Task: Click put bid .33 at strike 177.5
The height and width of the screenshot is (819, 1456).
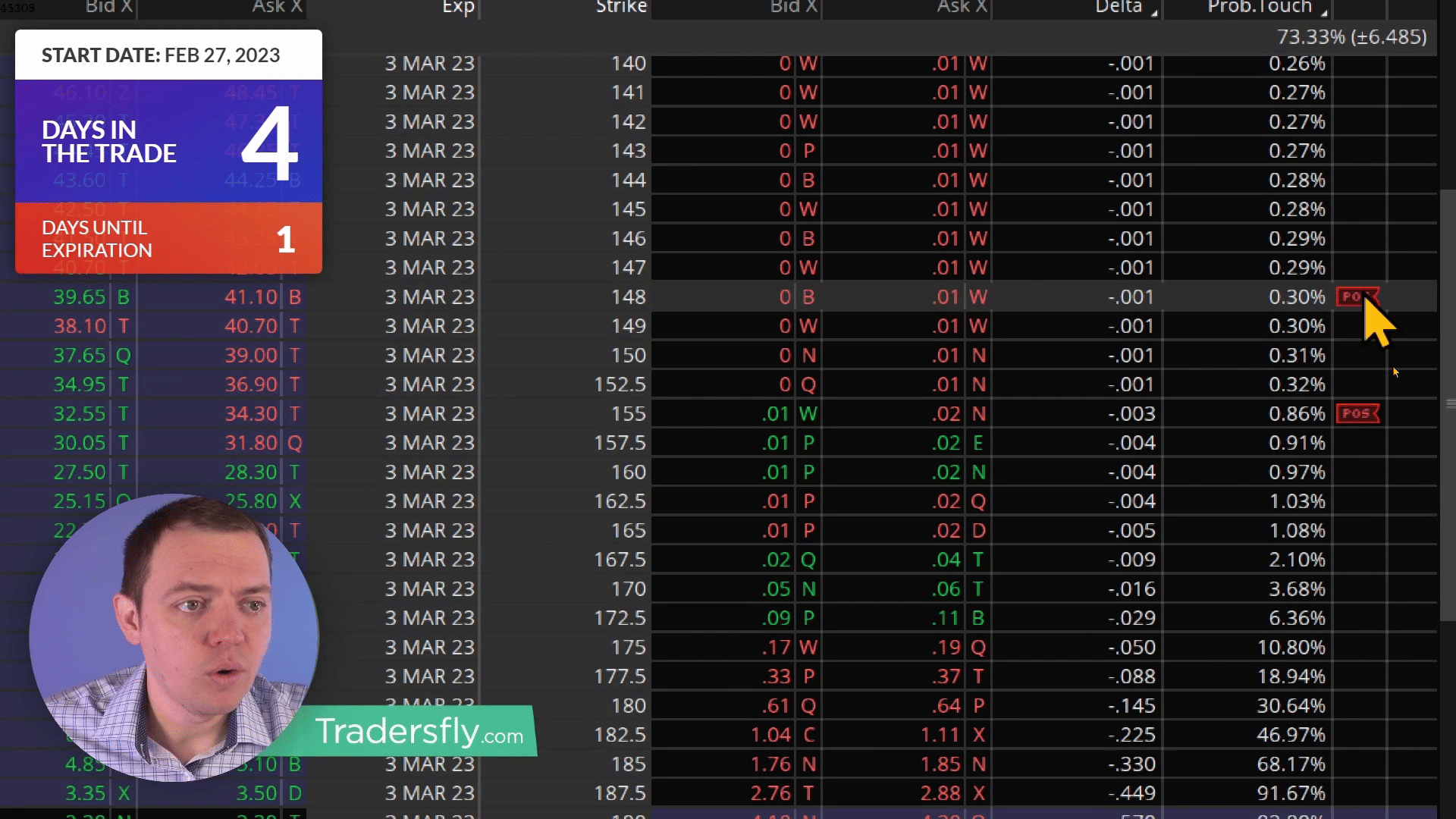Action: tap(777, 676)
